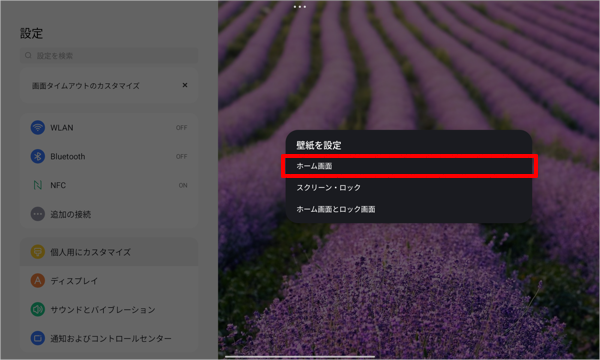Open NFC settings row
The height and width of the screenshot is (360, 600).
coord(109,185)
